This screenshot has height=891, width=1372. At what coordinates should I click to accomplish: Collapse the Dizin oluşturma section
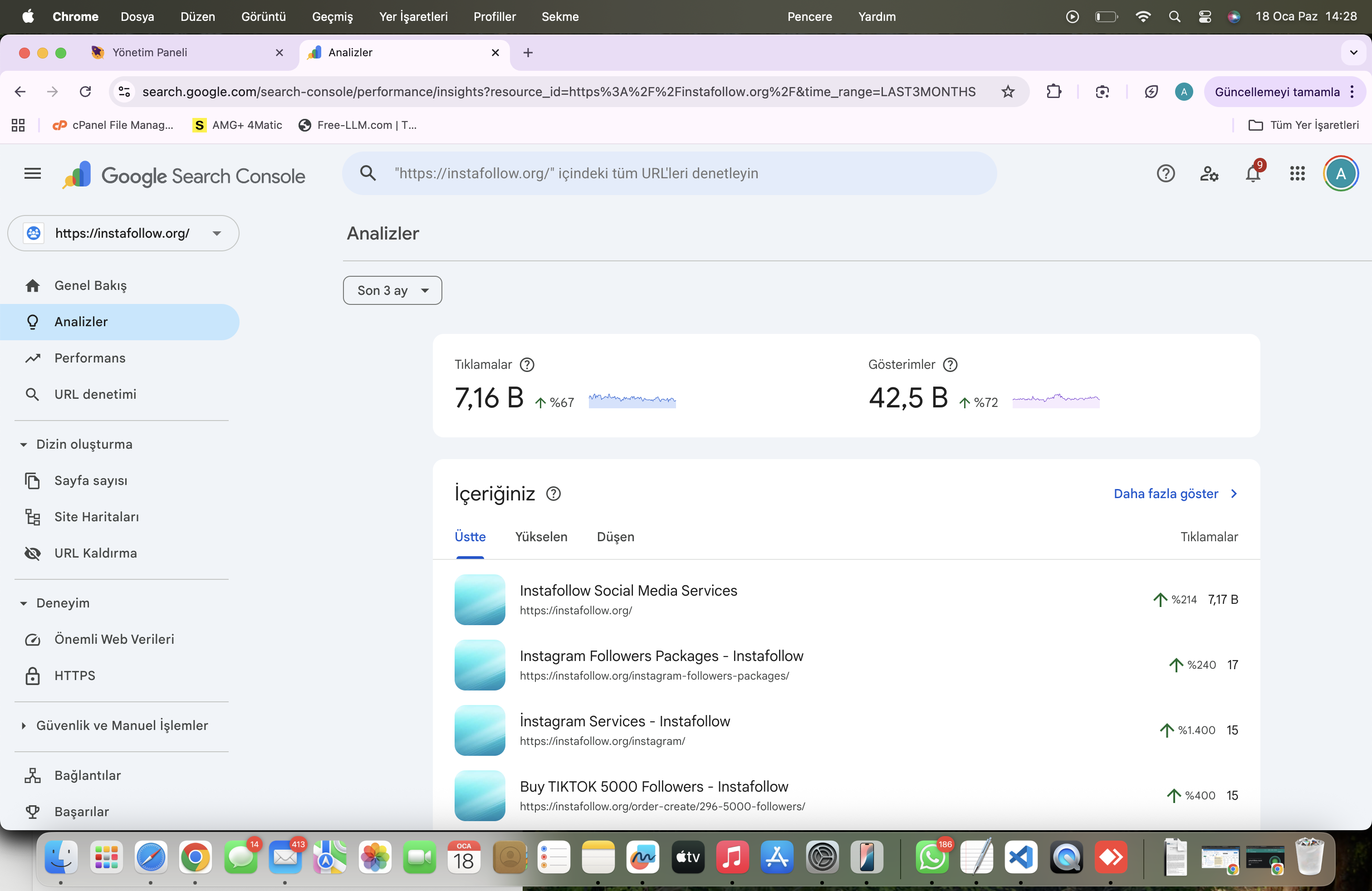(23, 444)
